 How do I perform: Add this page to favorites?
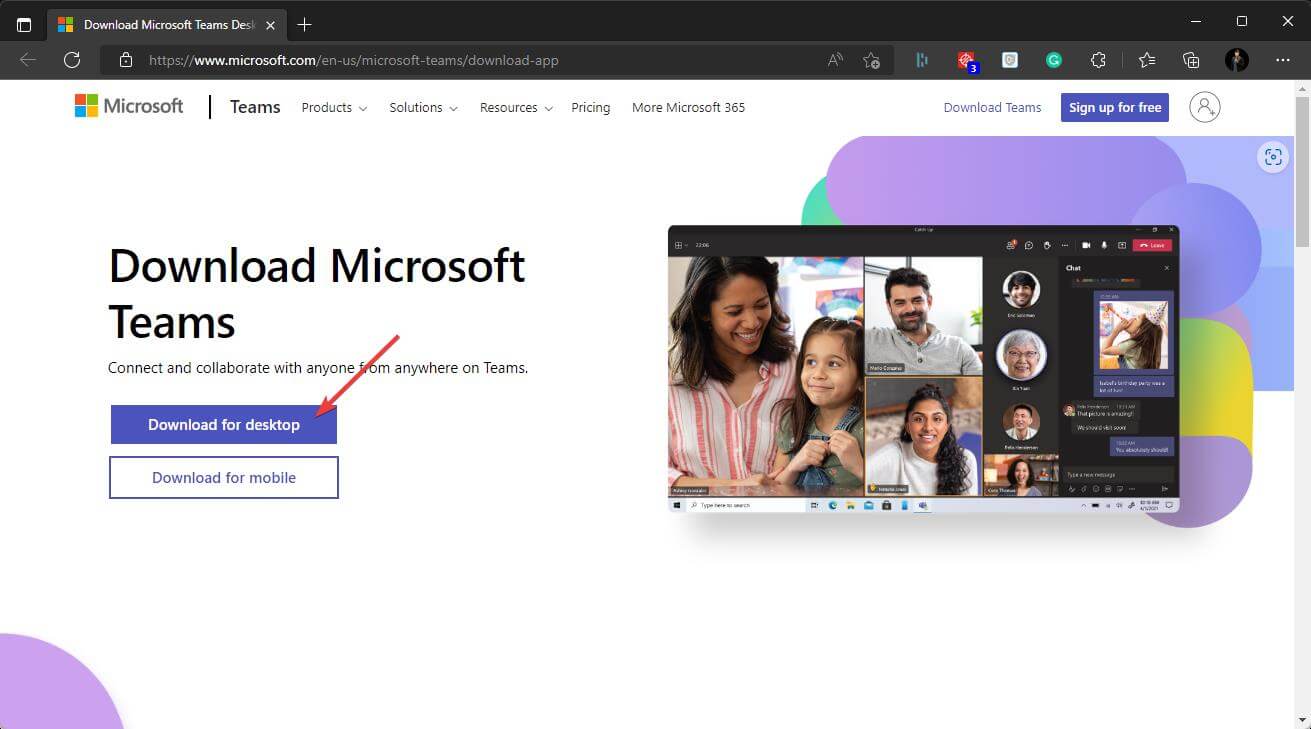tap(872, 60)
